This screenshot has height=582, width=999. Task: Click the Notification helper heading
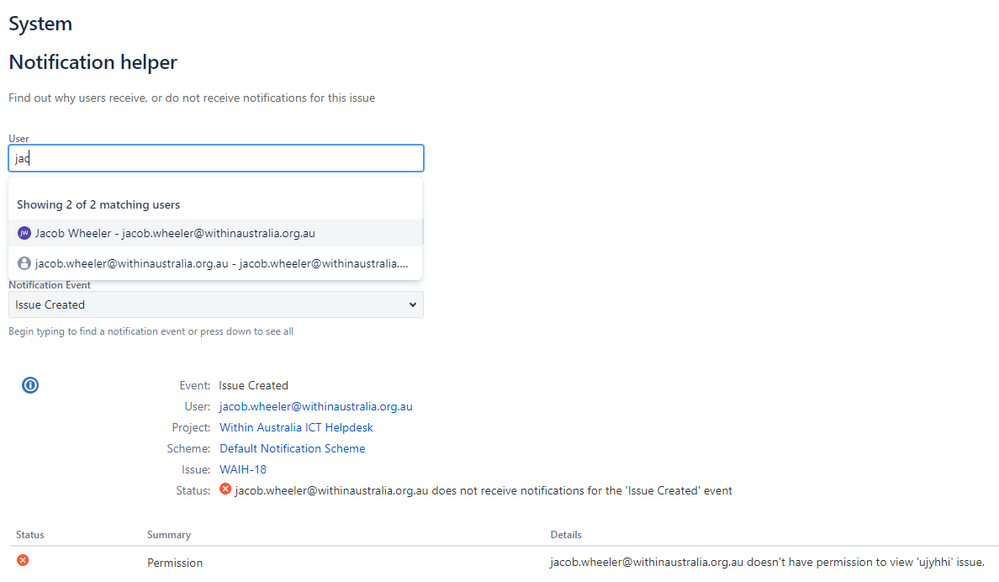tap(93, 62)
